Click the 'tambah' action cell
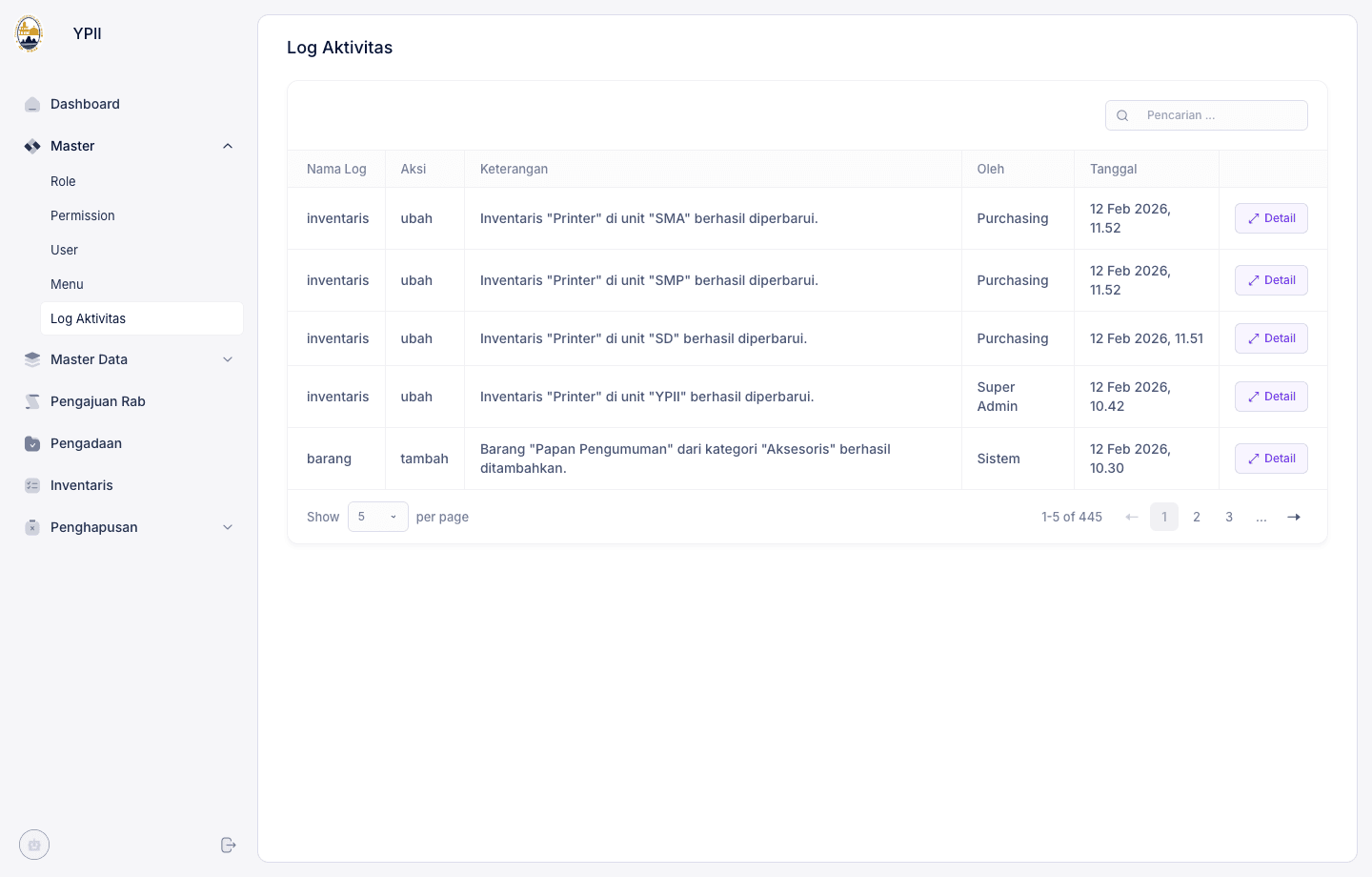The image size is (1372, 877). pyautogui.click(x=425, y=459)
